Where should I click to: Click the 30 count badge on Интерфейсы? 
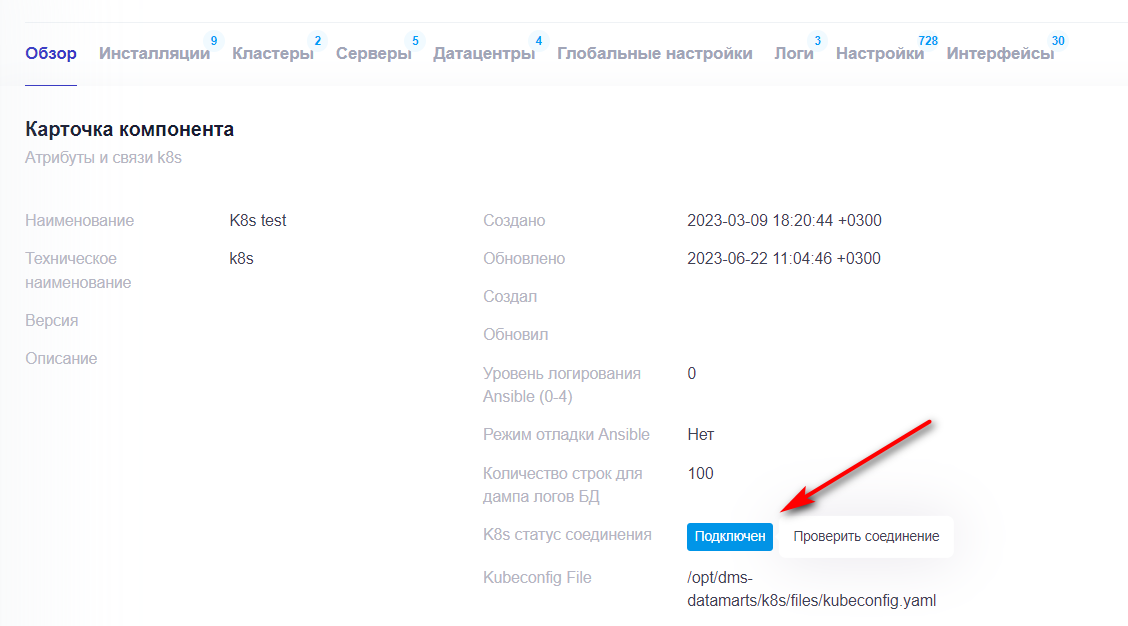tap(1058, 41)
